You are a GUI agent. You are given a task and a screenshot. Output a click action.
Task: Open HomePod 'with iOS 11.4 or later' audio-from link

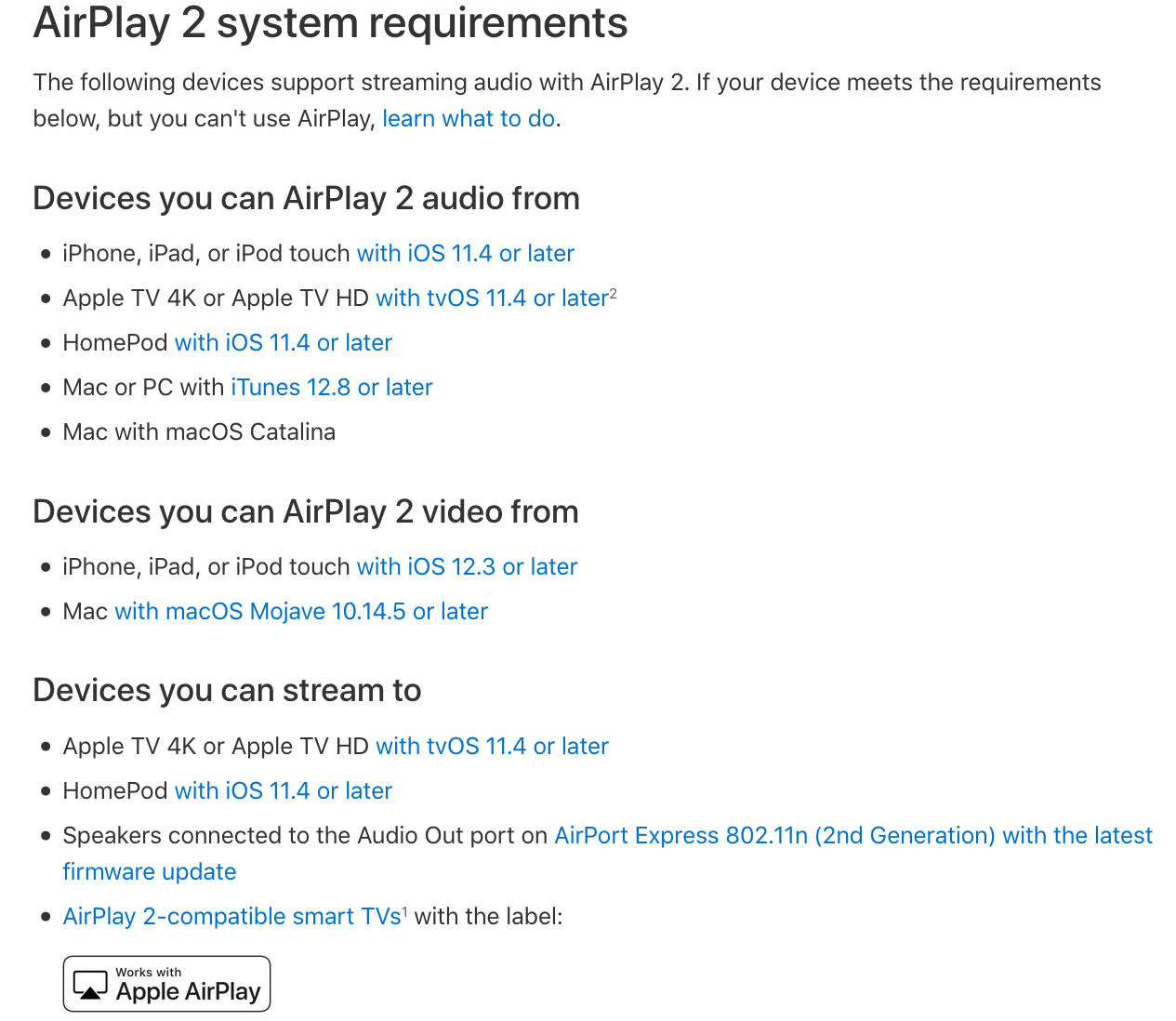pyautogui.click(x=283, y=343)
